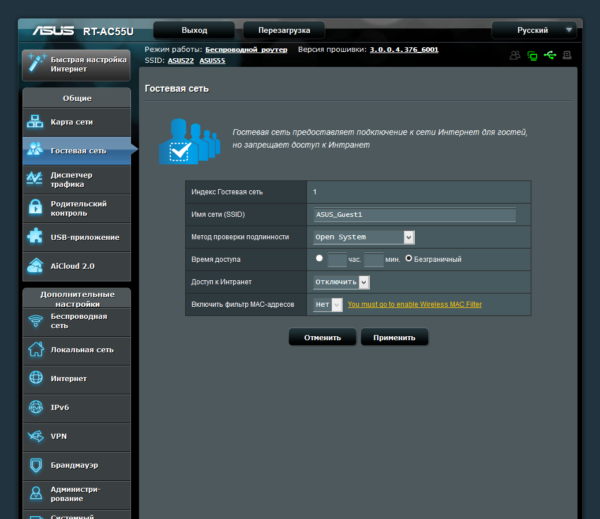
Task: Click the ASUS55 SSID link
Action: [x=212, y=60]
